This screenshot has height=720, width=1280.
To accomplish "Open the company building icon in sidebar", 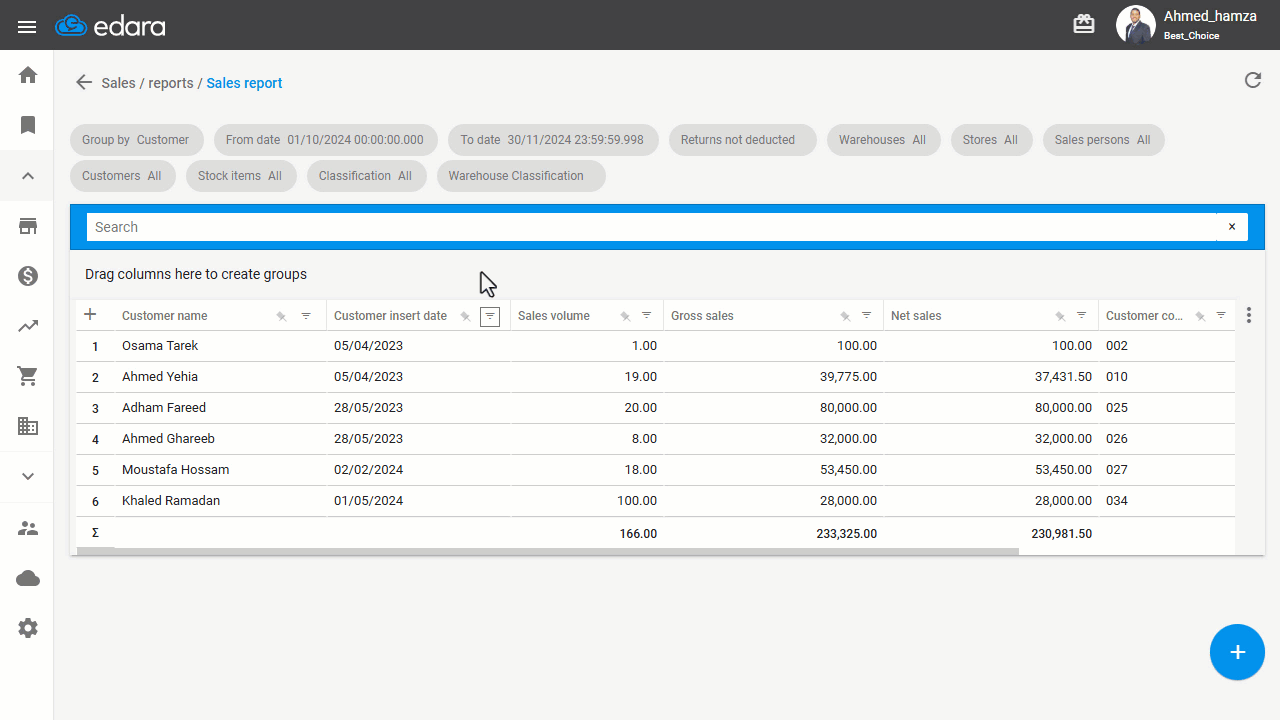I will coord(28,426).
